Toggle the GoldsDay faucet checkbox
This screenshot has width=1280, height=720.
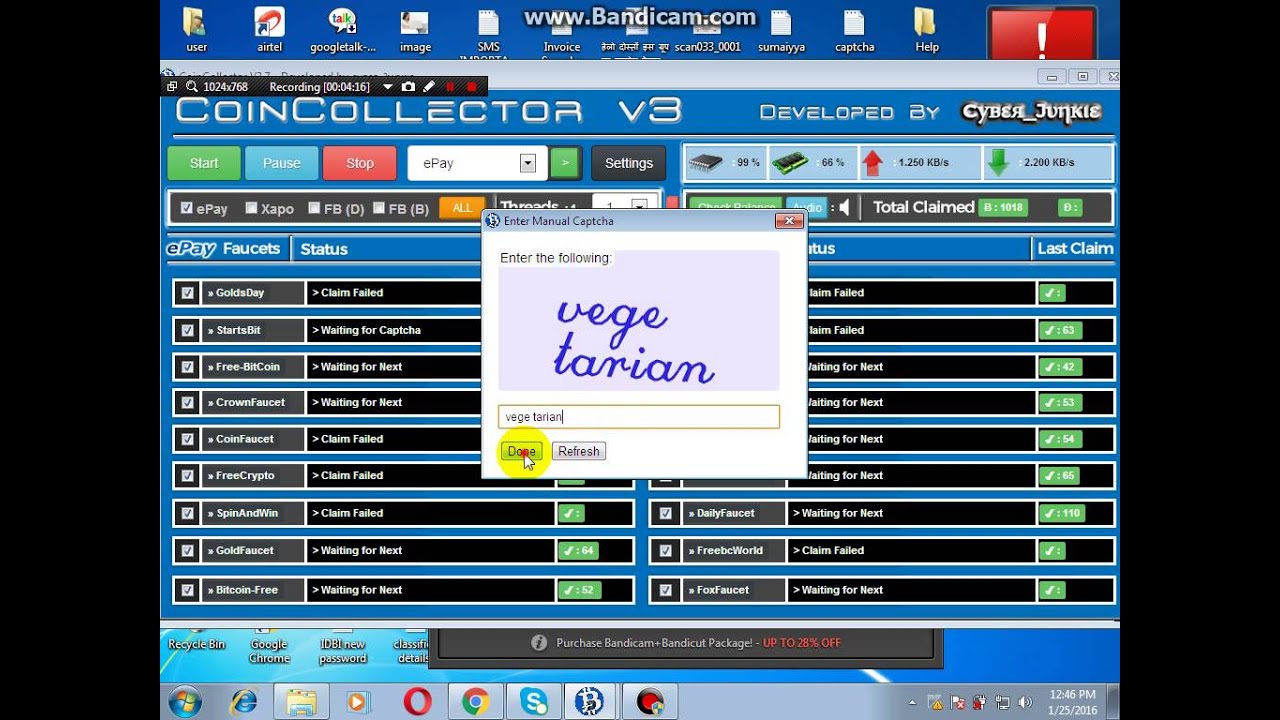coord(187,293)
